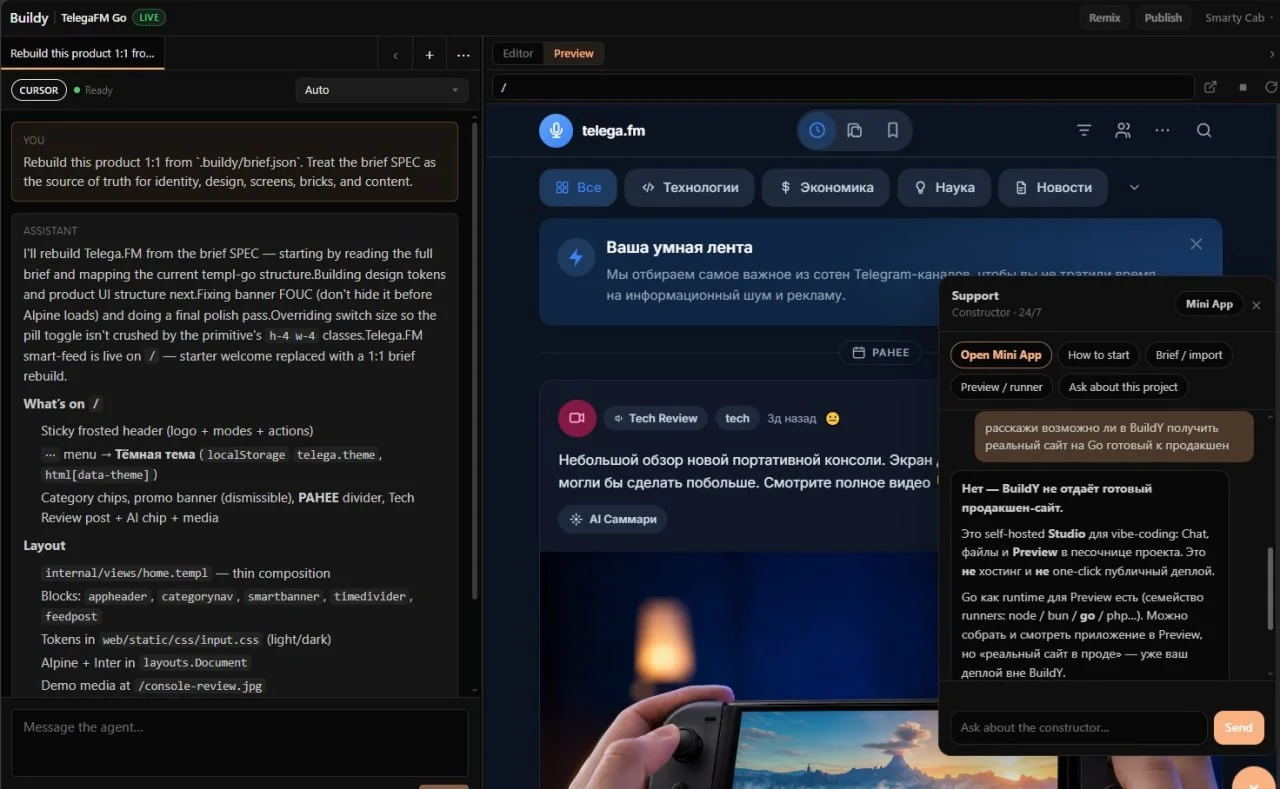Open the feed filter icon

[1084, 130]
